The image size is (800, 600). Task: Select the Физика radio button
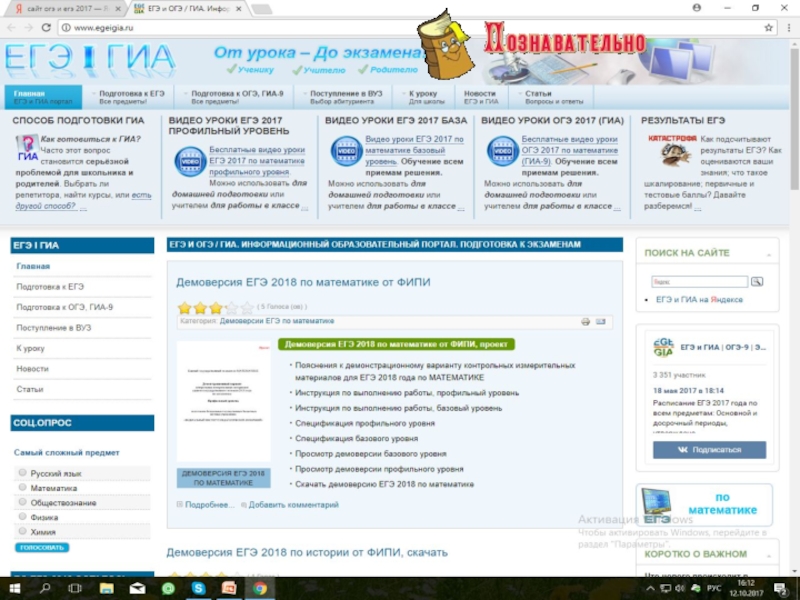(22, 518)
